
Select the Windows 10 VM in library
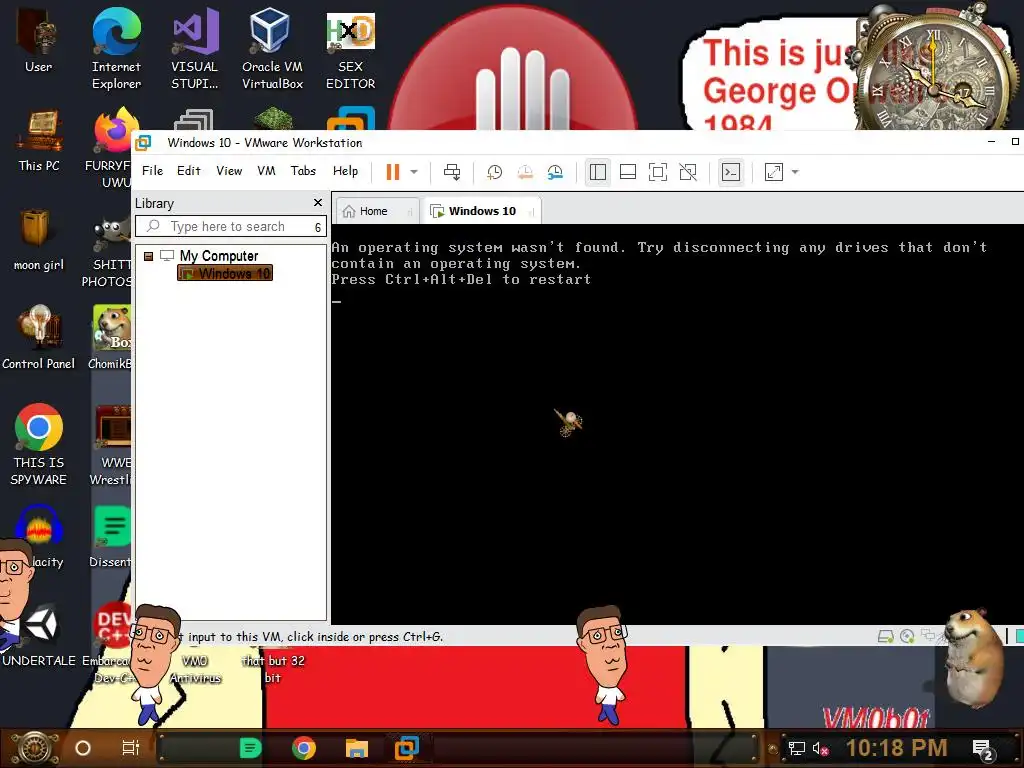225,273
